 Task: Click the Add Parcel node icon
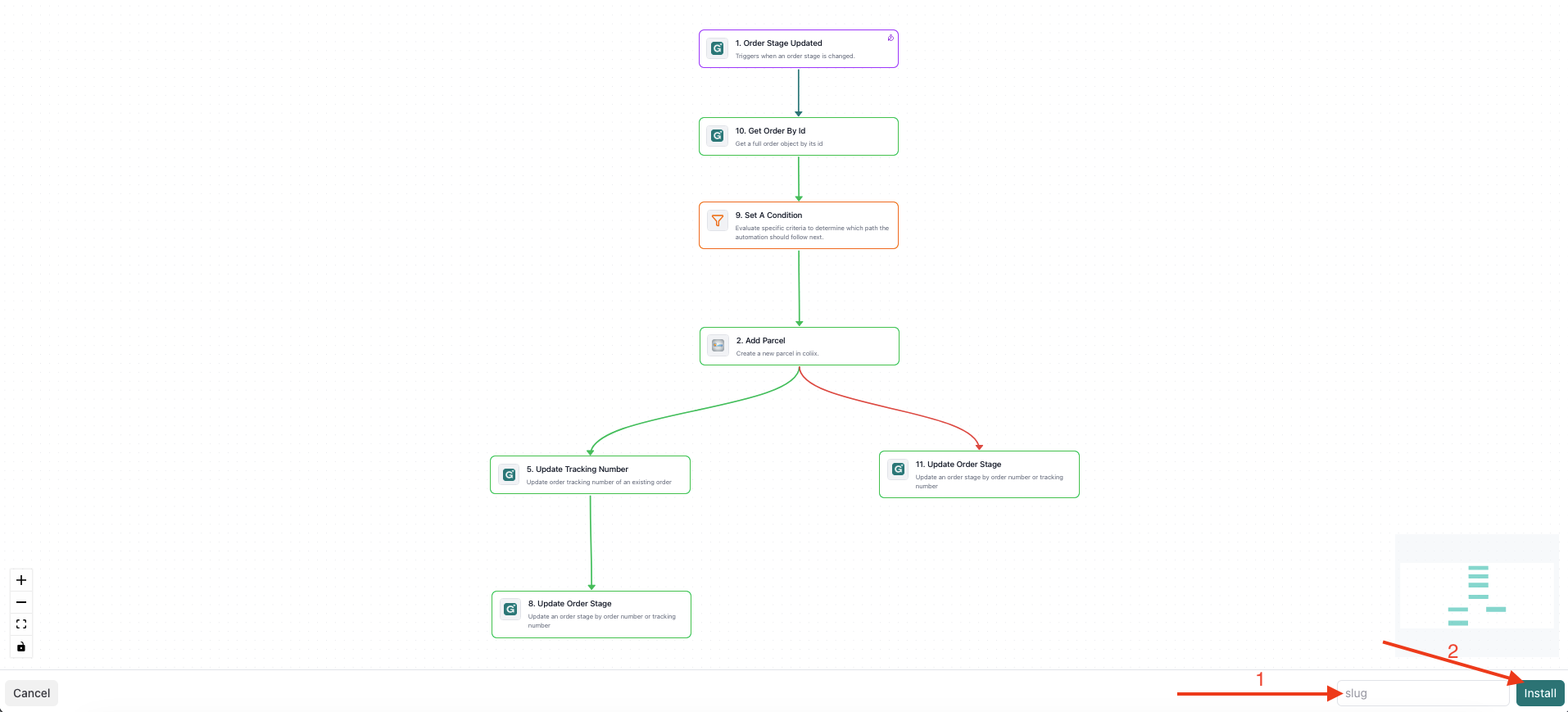[x=718, y=346]
